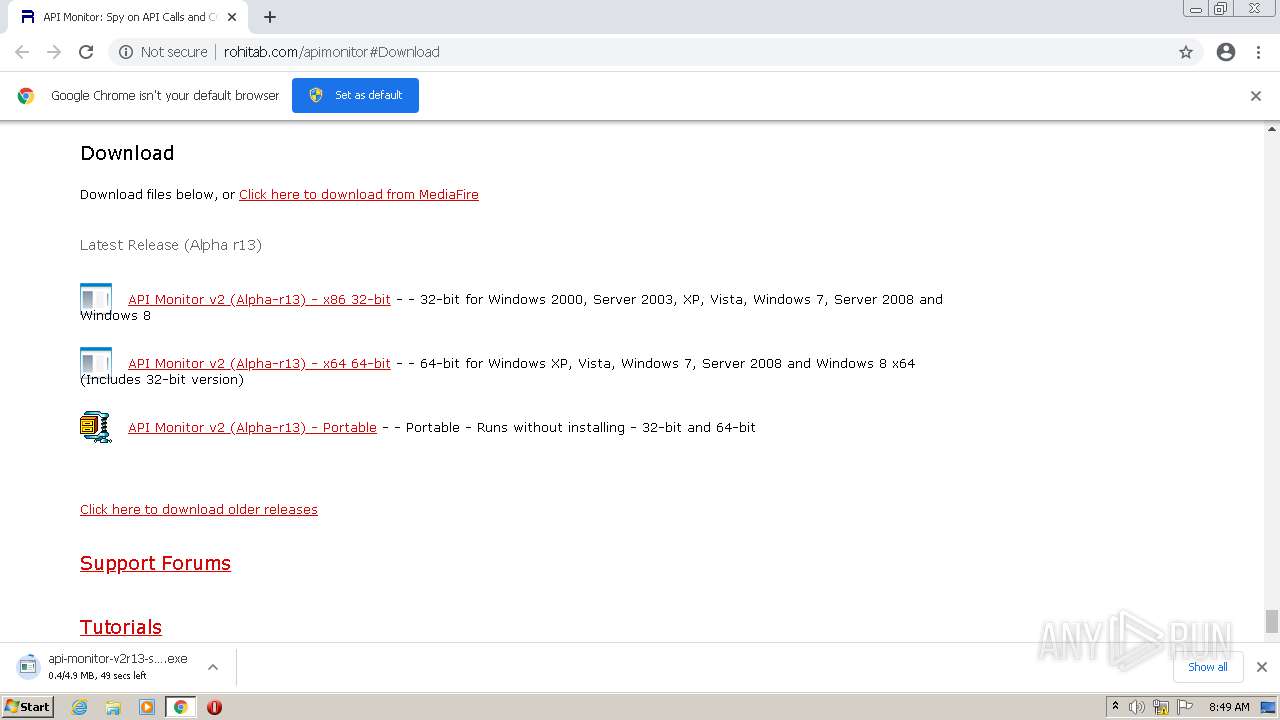Viewport: 1280px width, 720px height.
Task: Download API Monitor Portable link
Action: tap(252, 427)
